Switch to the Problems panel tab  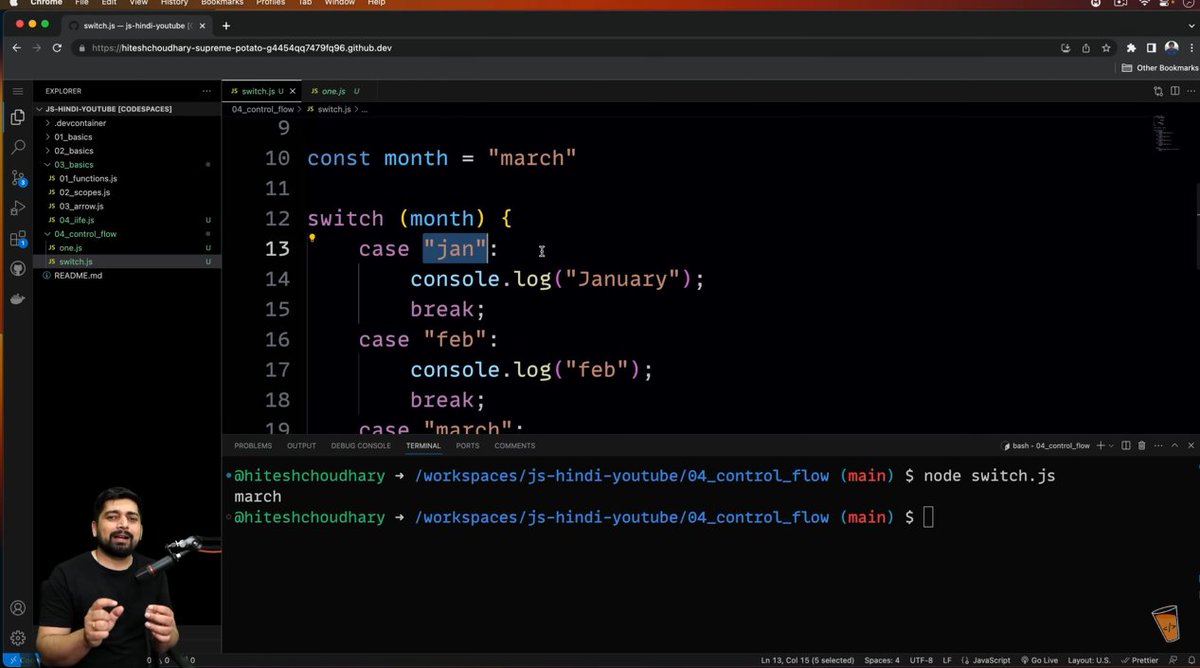253,445
